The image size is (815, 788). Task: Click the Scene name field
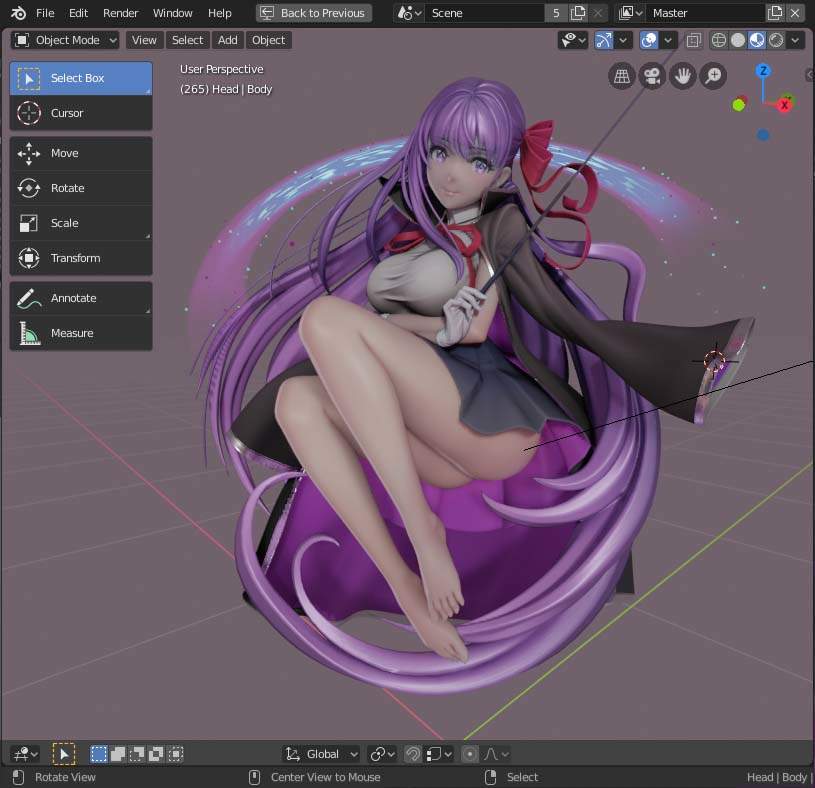pos(484,13)
